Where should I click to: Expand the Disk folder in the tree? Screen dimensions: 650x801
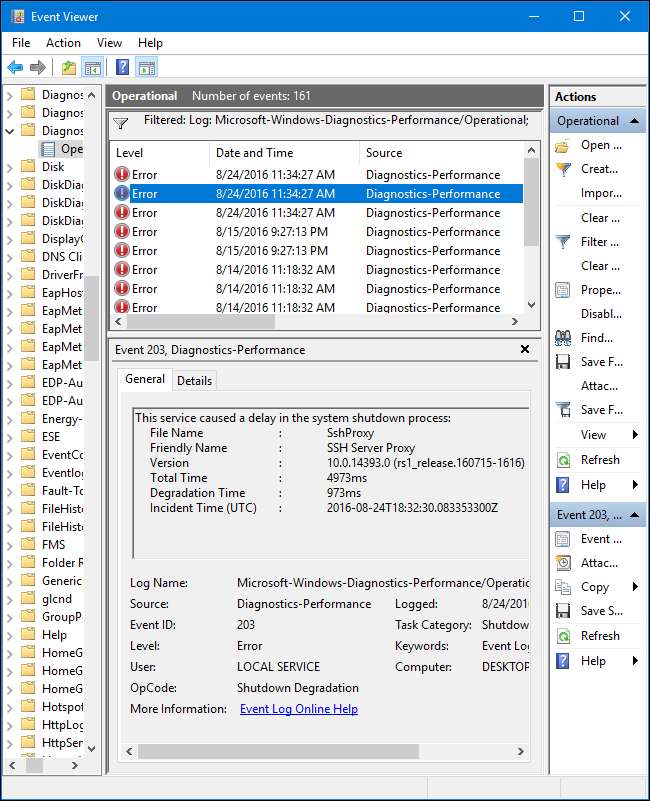pyautogui.click(x=11, y=168)
